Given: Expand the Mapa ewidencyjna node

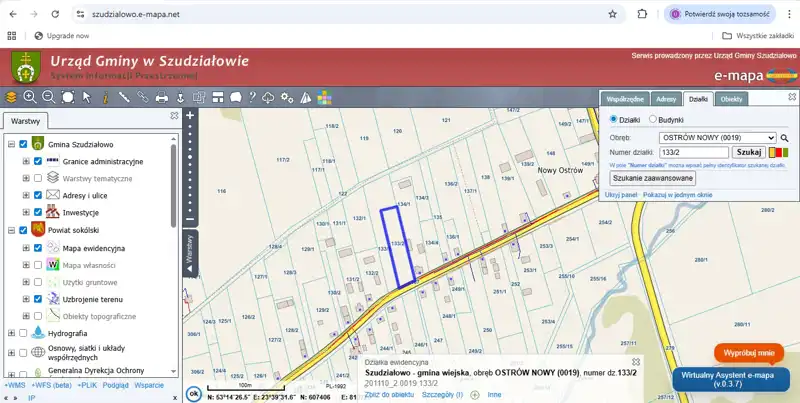Looking at the screenshot, I should click(26, 248).
